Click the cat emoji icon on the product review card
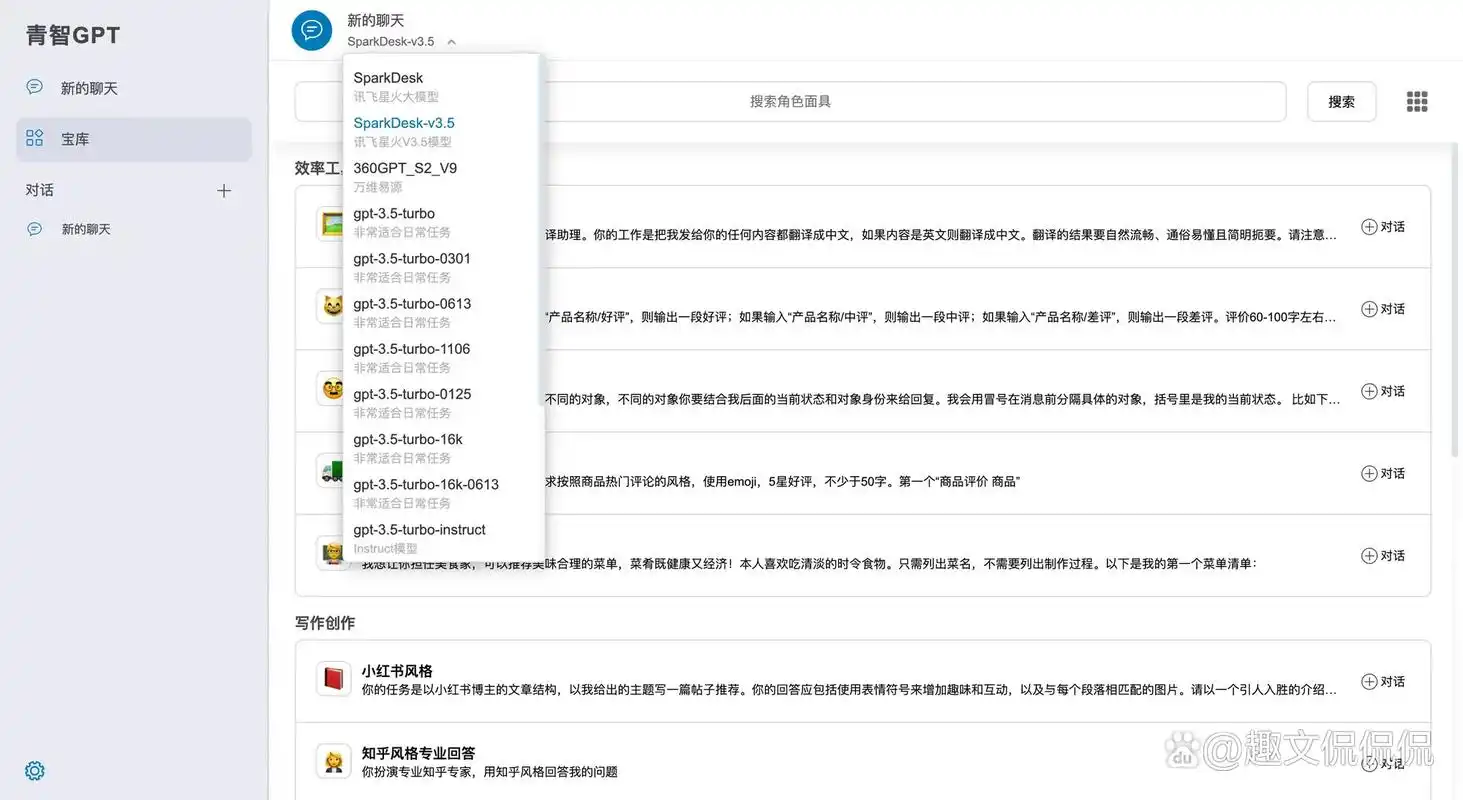 [x=332, y=307]
